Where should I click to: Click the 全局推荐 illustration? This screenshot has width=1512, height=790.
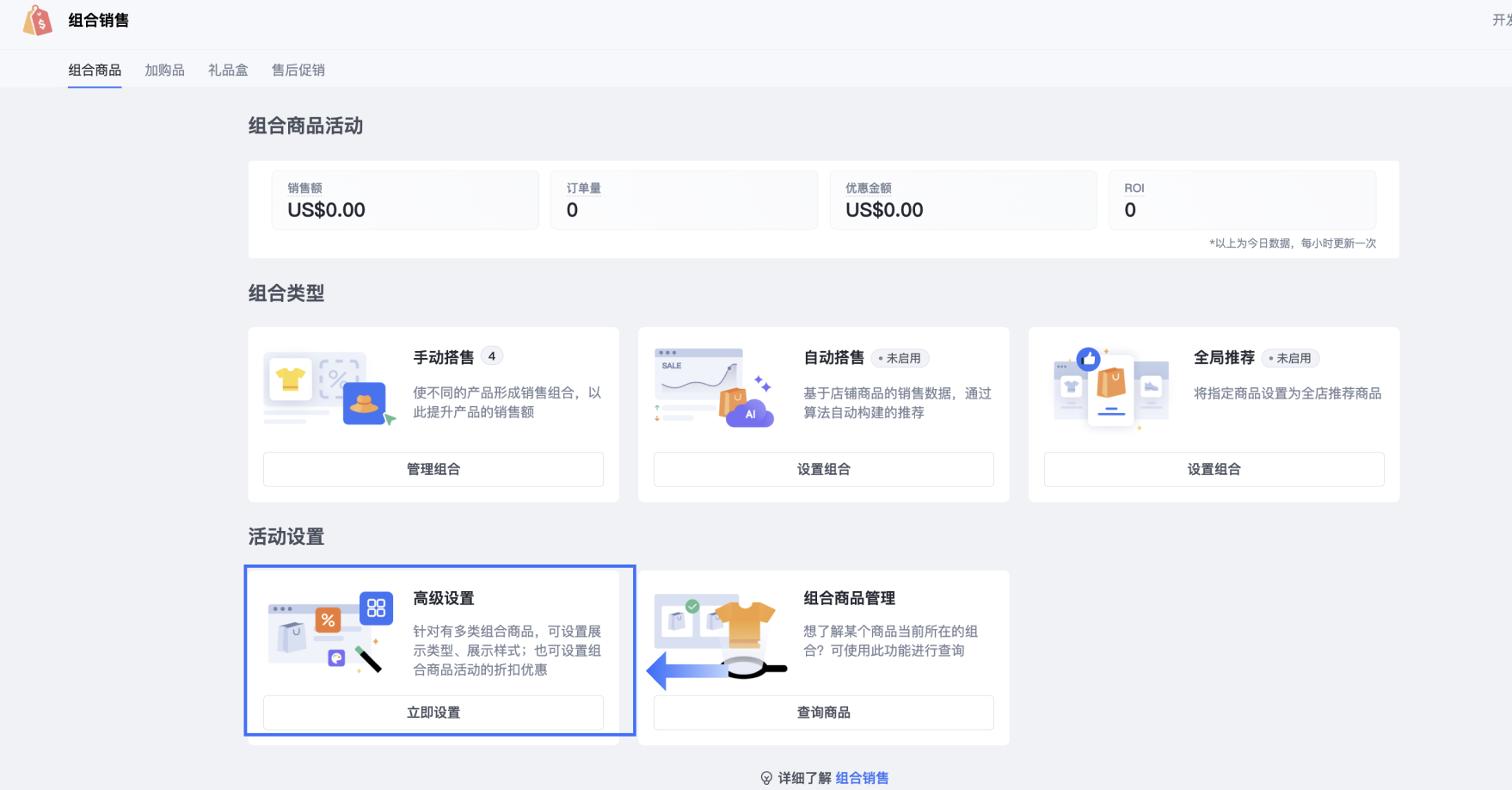[1110, 390]
